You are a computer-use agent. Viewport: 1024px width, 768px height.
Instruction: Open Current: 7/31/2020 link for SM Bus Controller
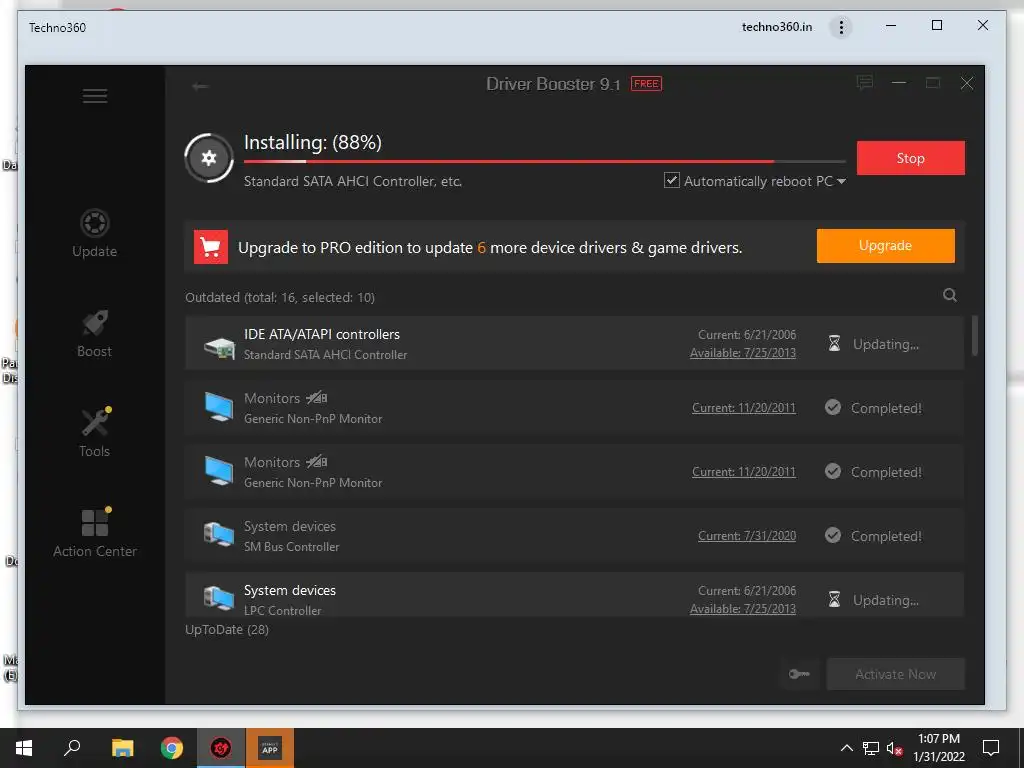tap(747, 536)
